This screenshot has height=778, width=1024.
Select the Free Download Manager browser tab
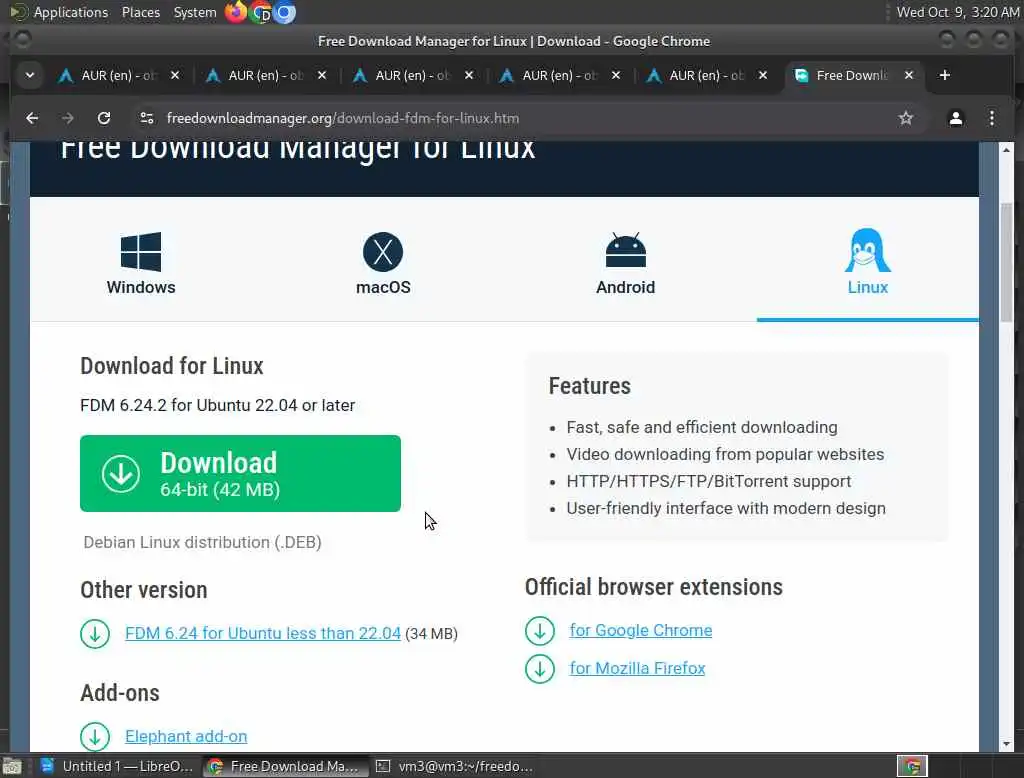854,75
